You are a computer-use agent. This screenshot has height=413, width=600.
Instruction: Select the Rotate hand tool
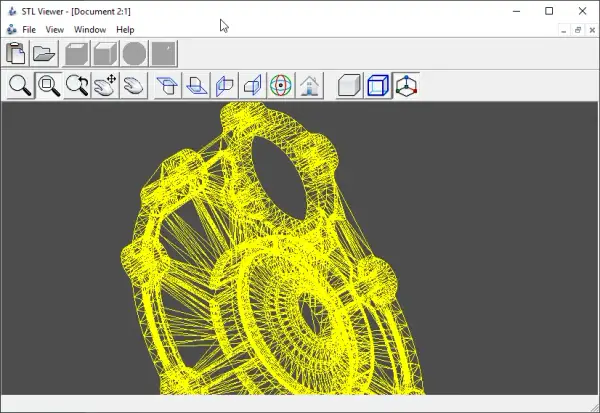pyautogui.click(x=134, y=85)
